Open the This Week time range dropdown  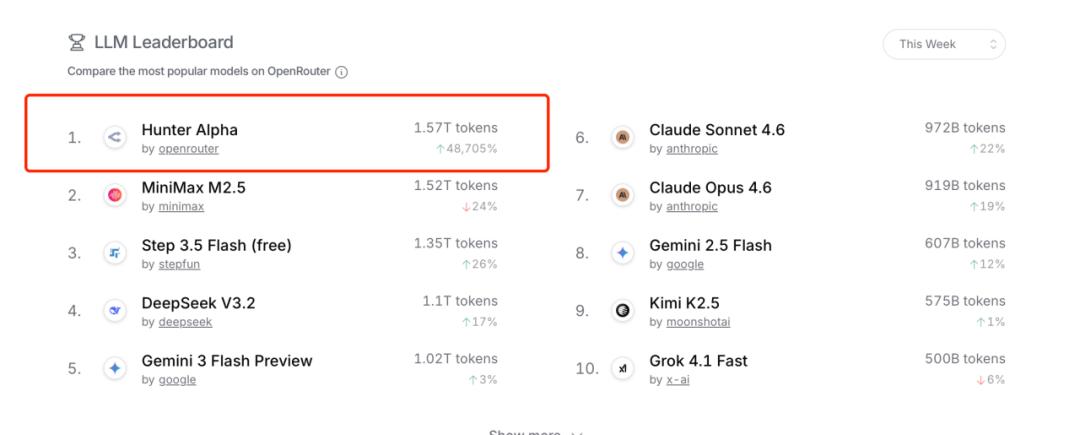943,44
